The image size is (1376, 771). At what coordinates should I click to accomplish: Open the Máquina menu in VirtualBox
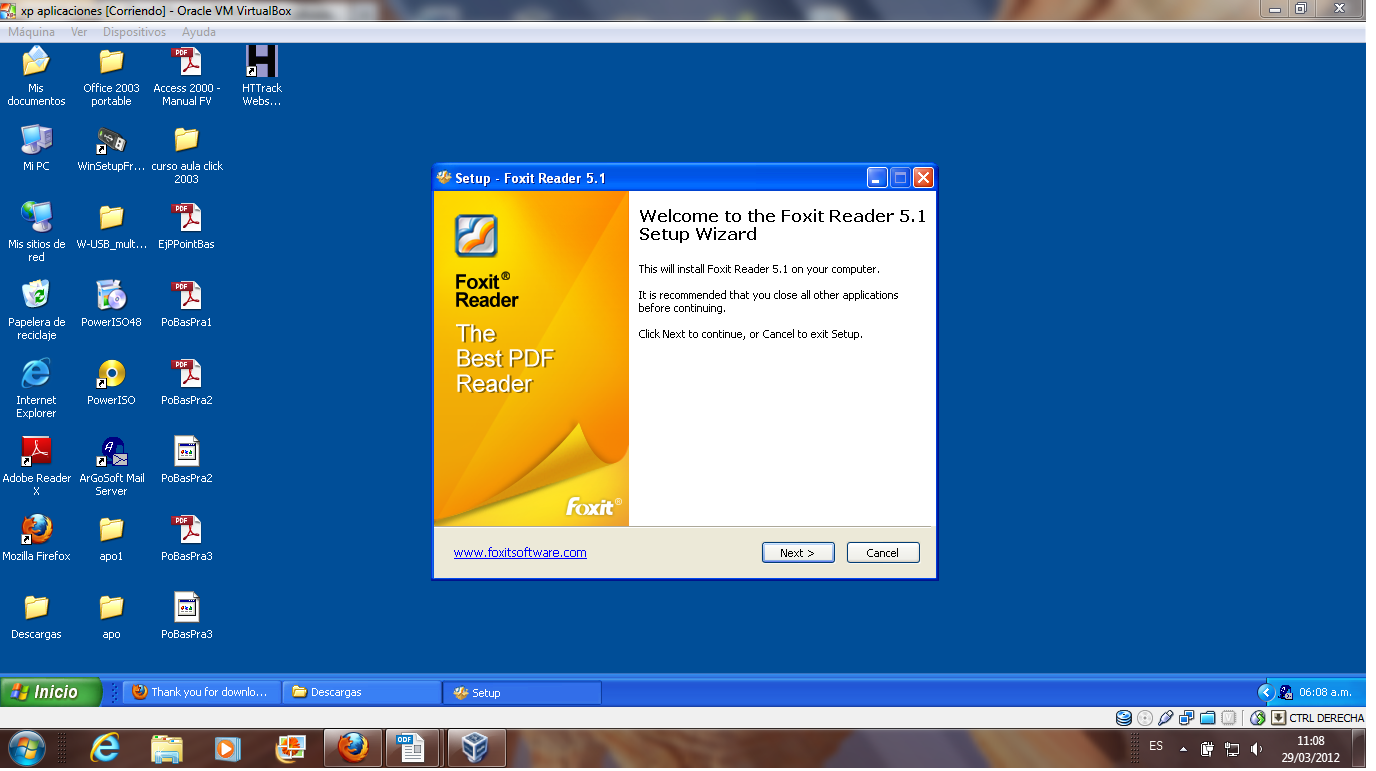tap(32, 32)
